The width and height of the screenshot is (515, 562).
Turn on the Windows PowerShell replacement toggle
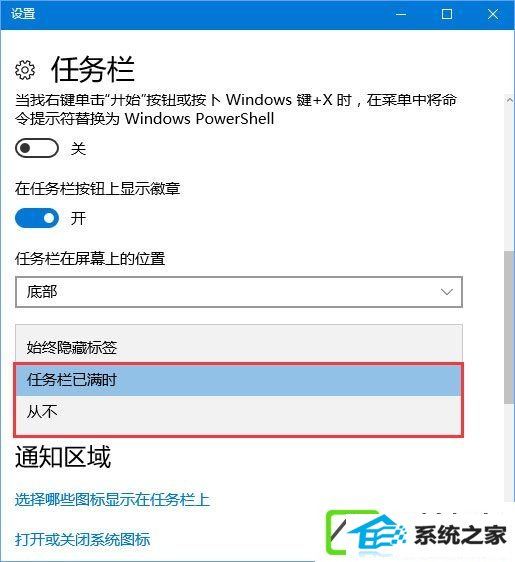click(x=37, y=148)
